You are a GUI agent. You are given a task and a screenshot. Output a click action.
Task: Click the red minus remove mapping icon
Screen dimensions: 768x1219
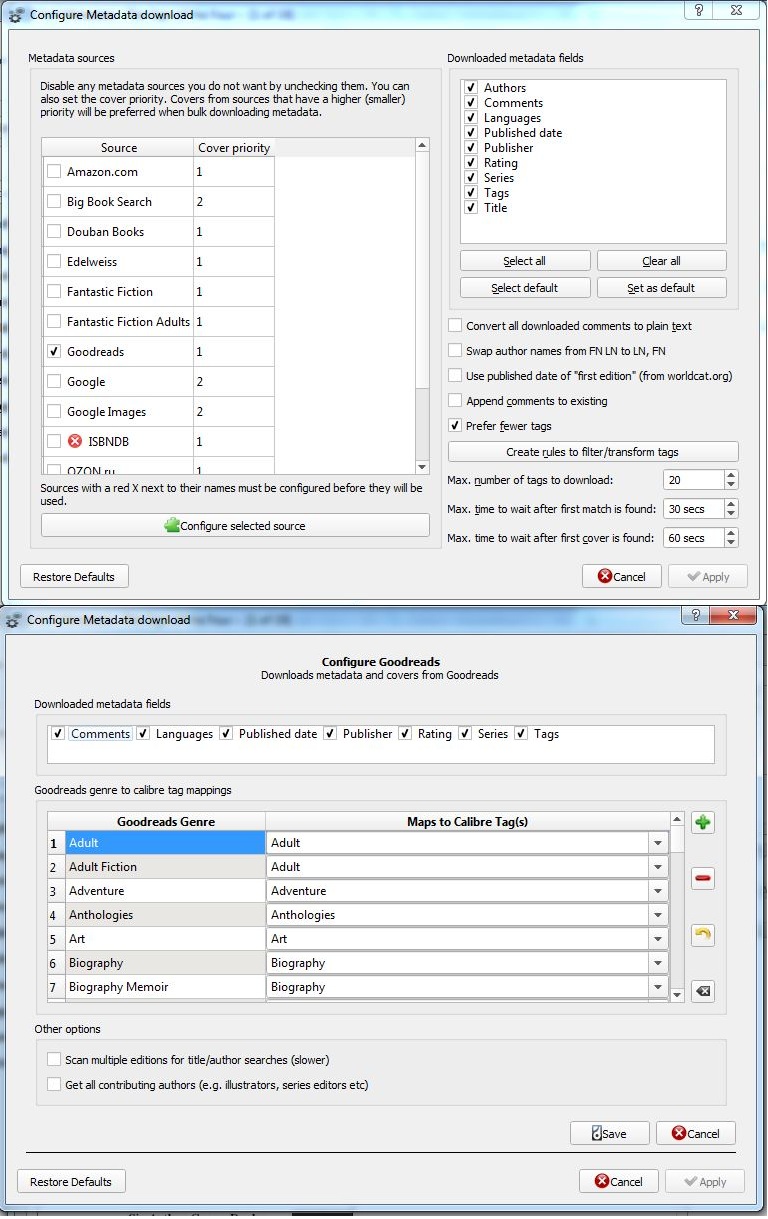click(x=703, y=879)
